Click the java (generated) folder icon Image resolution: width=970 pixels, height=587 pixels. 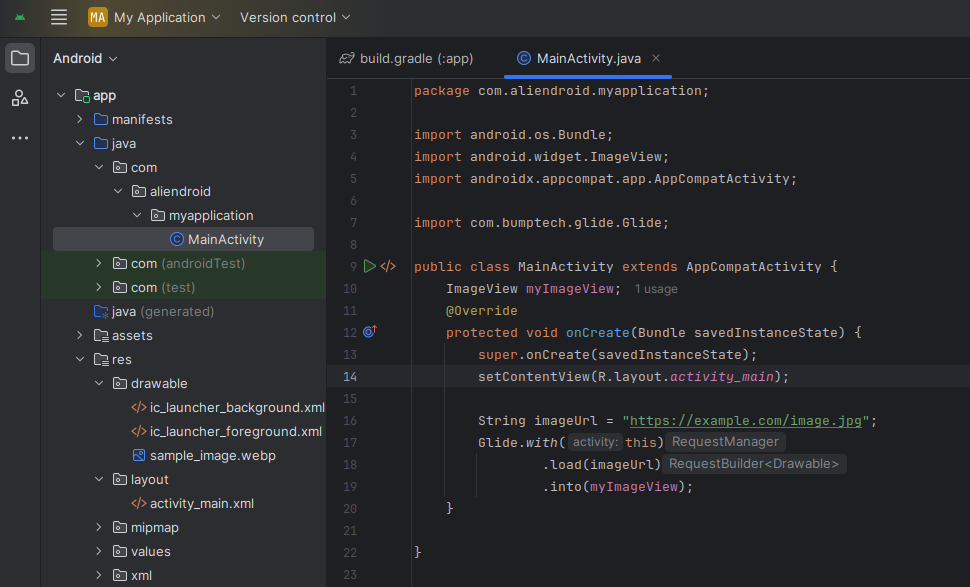[101, 311]
